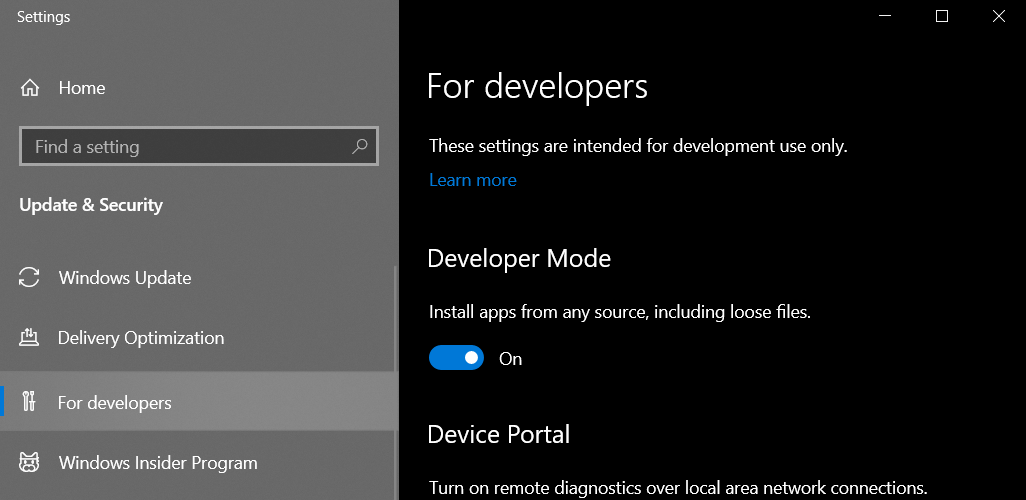This screenshot has width=1026, height=500.
Task: Open the Windows Update page
Action: point(199,277)
